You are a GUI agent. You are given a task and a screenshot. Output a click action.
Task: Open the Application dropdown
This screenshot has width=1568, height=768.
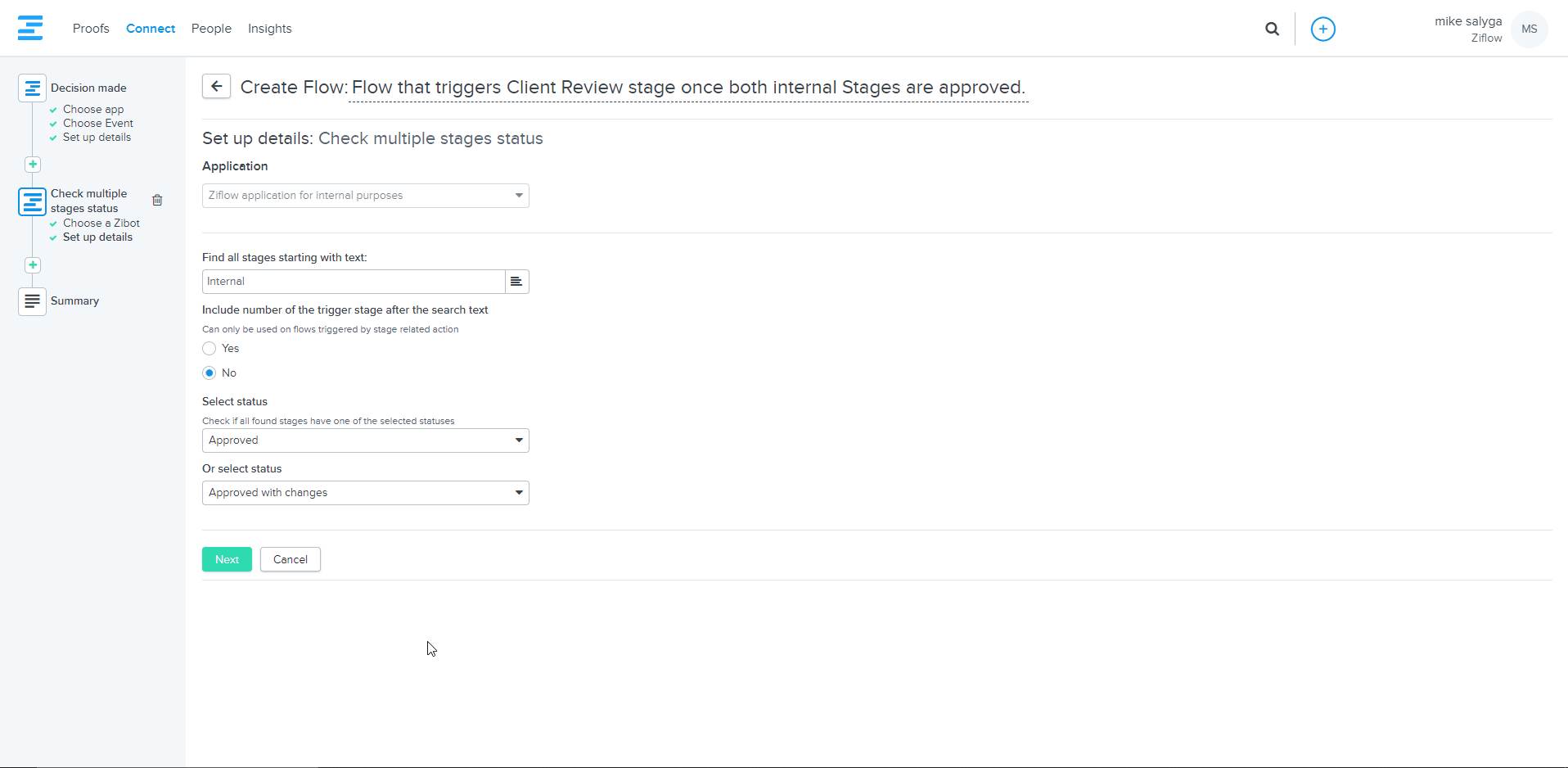pyautogui.click(x=366, y=196)
